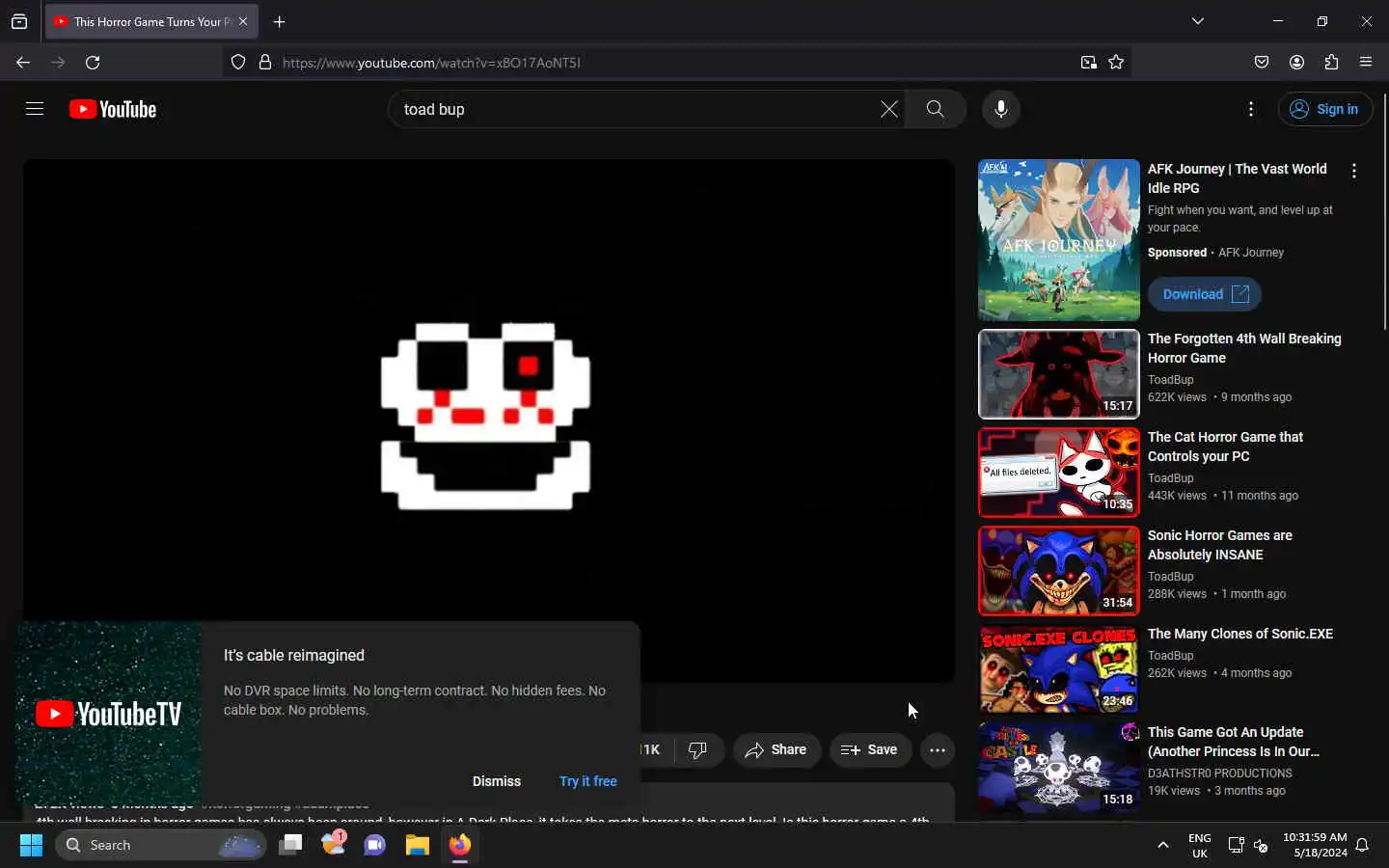Open The Forgotten 4th Wall Breaking thumbnail
This screenshot has height=868, width=1389.
point(1059,374)
